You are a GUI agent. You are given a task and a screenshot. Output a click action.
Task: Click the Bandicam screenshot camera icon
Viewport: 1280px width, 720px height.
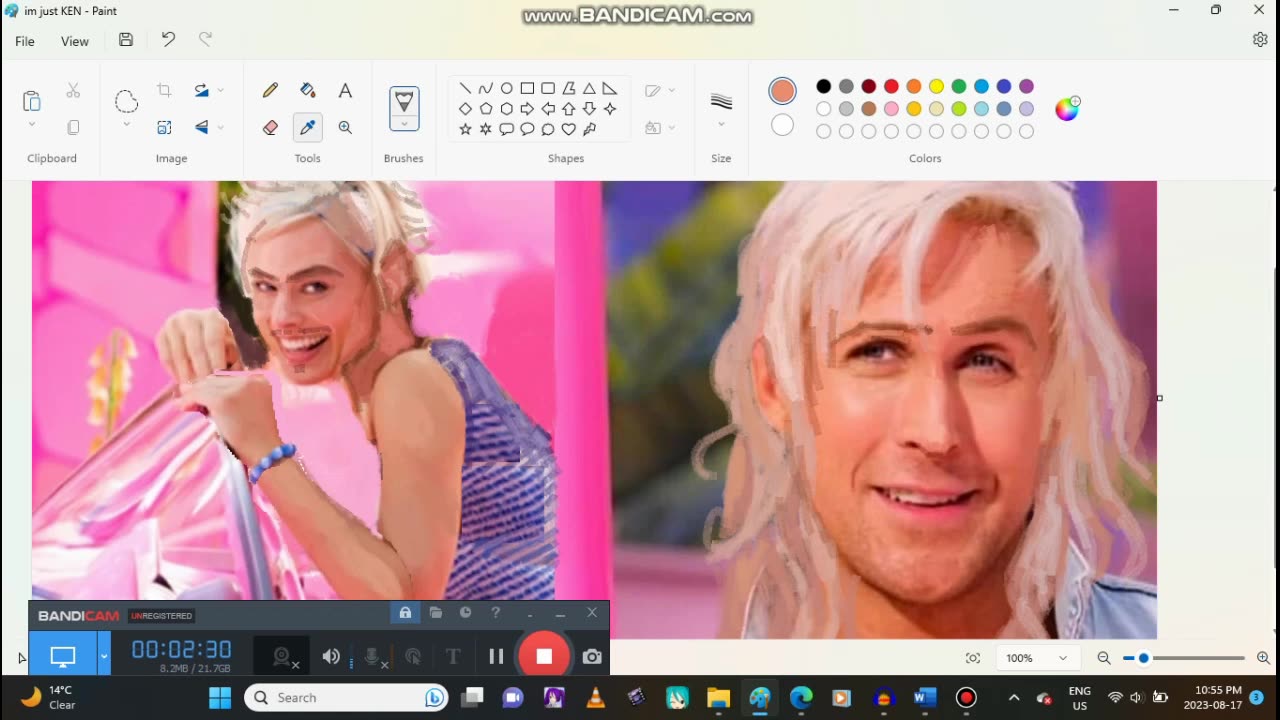click(592, 656)
